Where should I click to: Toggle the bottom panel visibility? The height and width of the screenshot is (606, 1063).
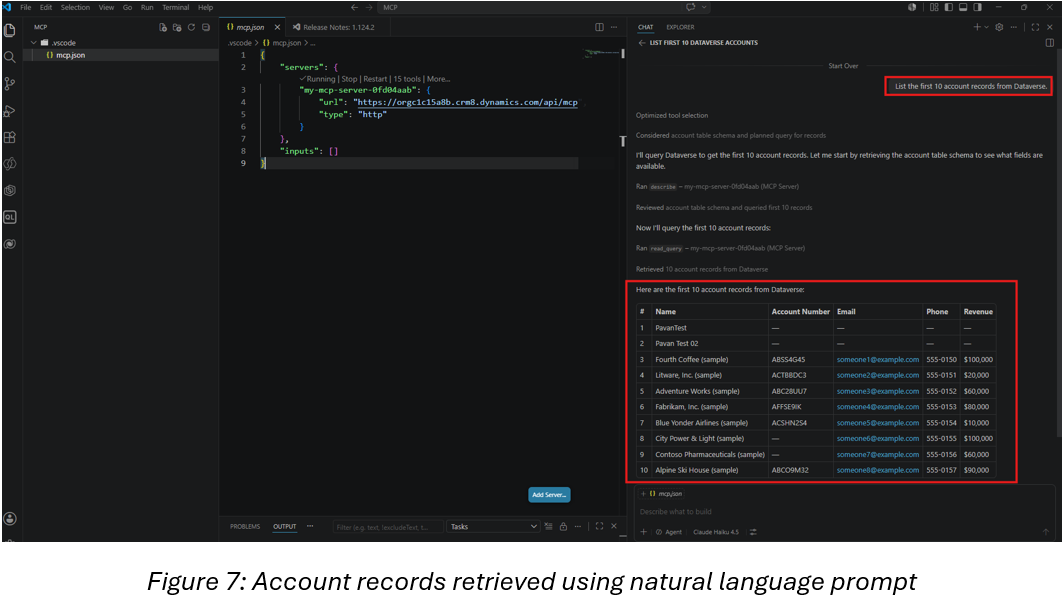click(x=963, y=7)
